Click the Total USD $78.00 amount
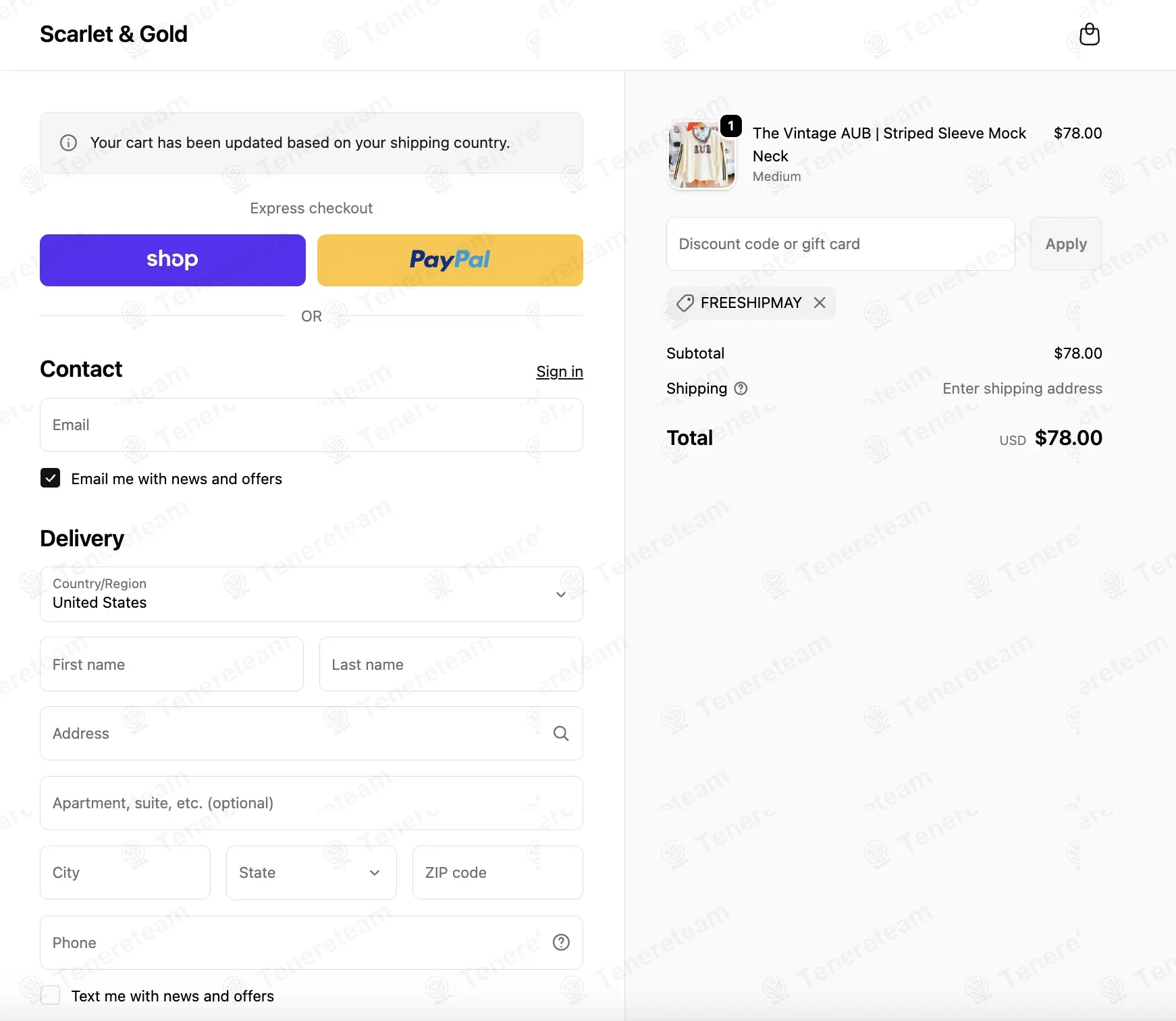 1050,438
